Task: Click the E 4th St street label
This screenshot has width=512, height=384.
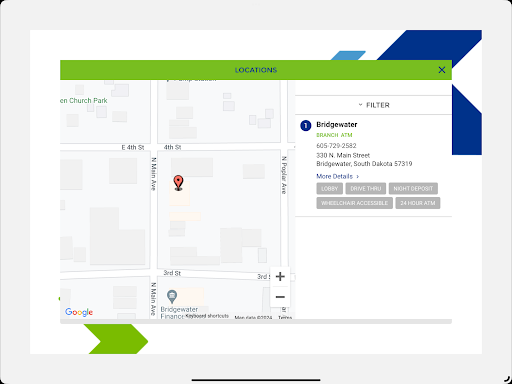Action: click(133, 147)
